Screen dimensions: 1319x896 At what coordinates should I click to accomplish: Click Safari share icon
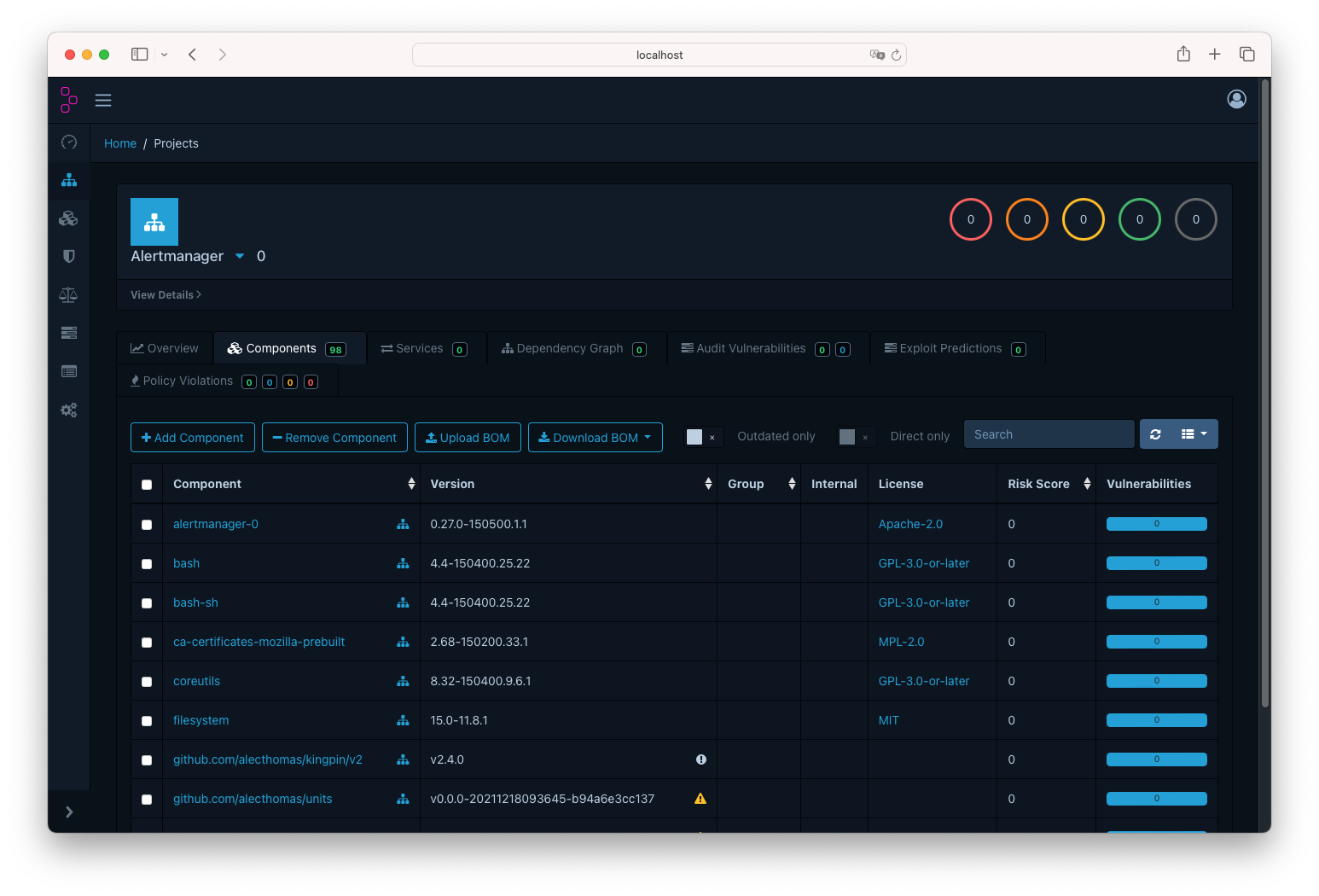coord(1183,54)
